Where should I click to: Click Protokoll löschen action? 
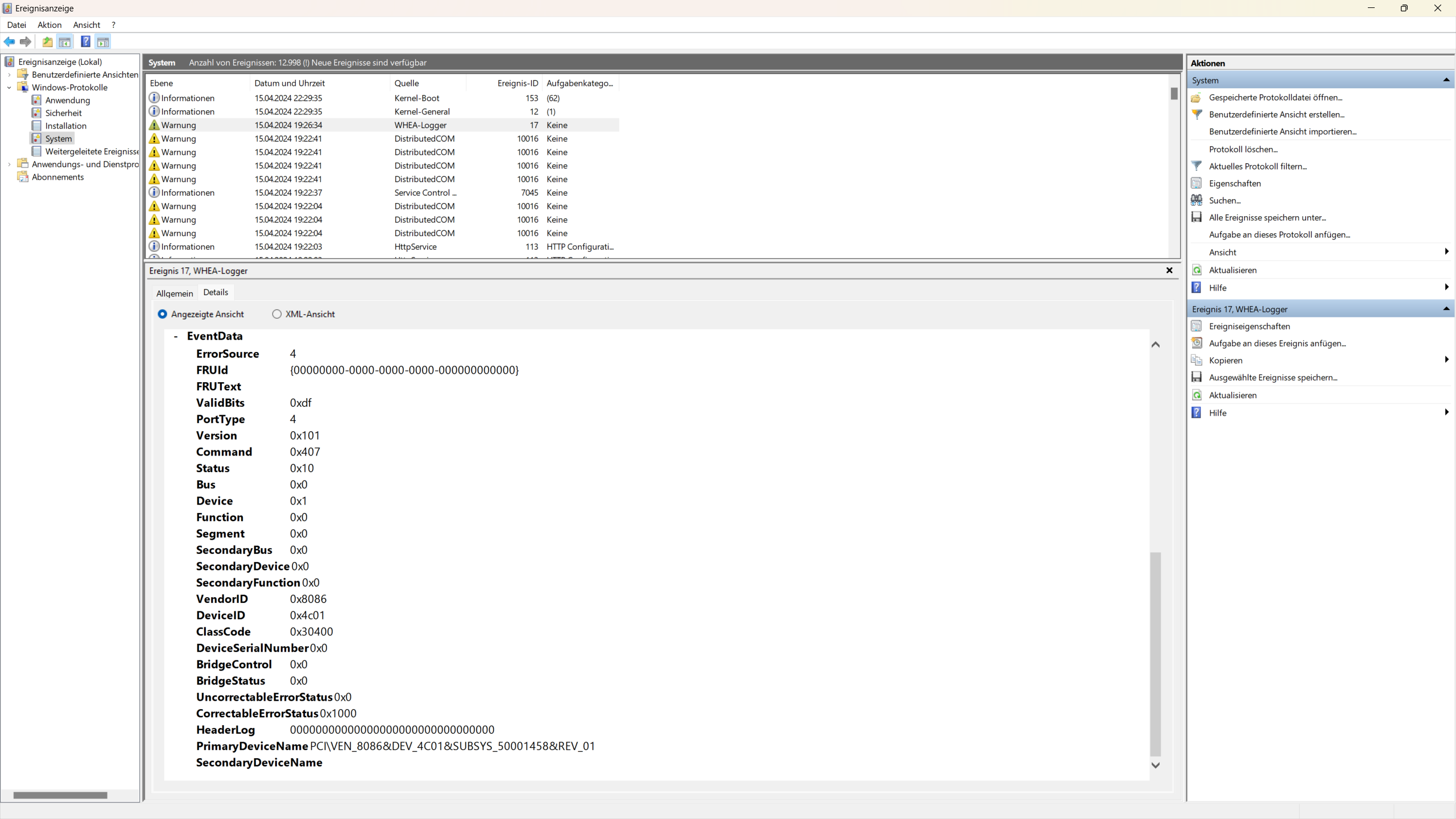(x=1243, y=149)
